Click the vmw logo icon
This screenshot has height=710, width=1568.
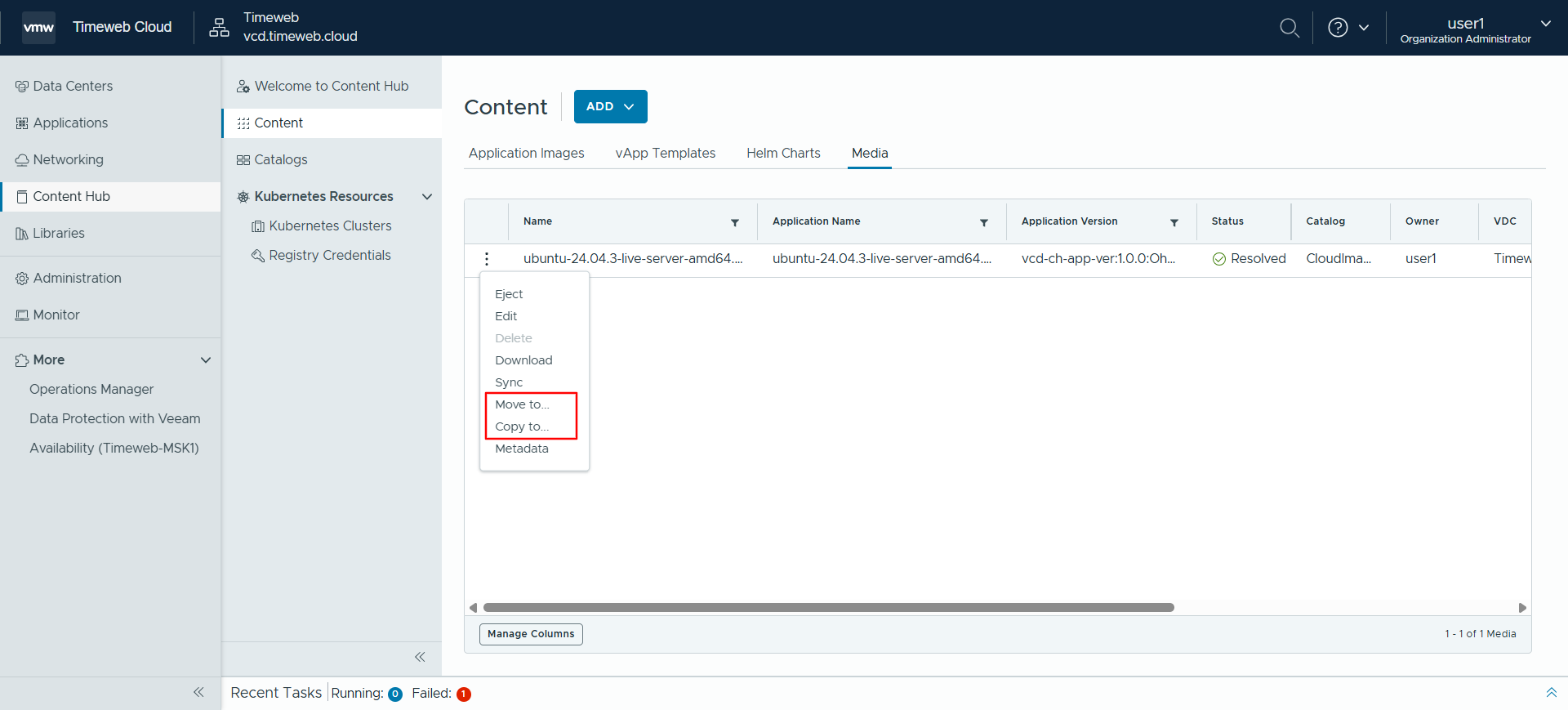click(38, 27)
